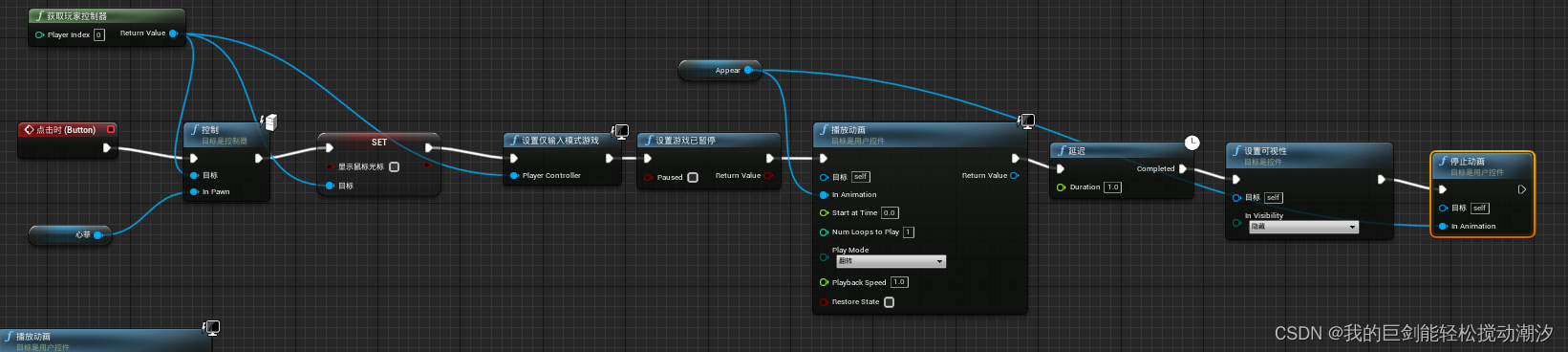Open the In Visibility dropdown
Screen dimensions: 1568x352
point(1303,227)
